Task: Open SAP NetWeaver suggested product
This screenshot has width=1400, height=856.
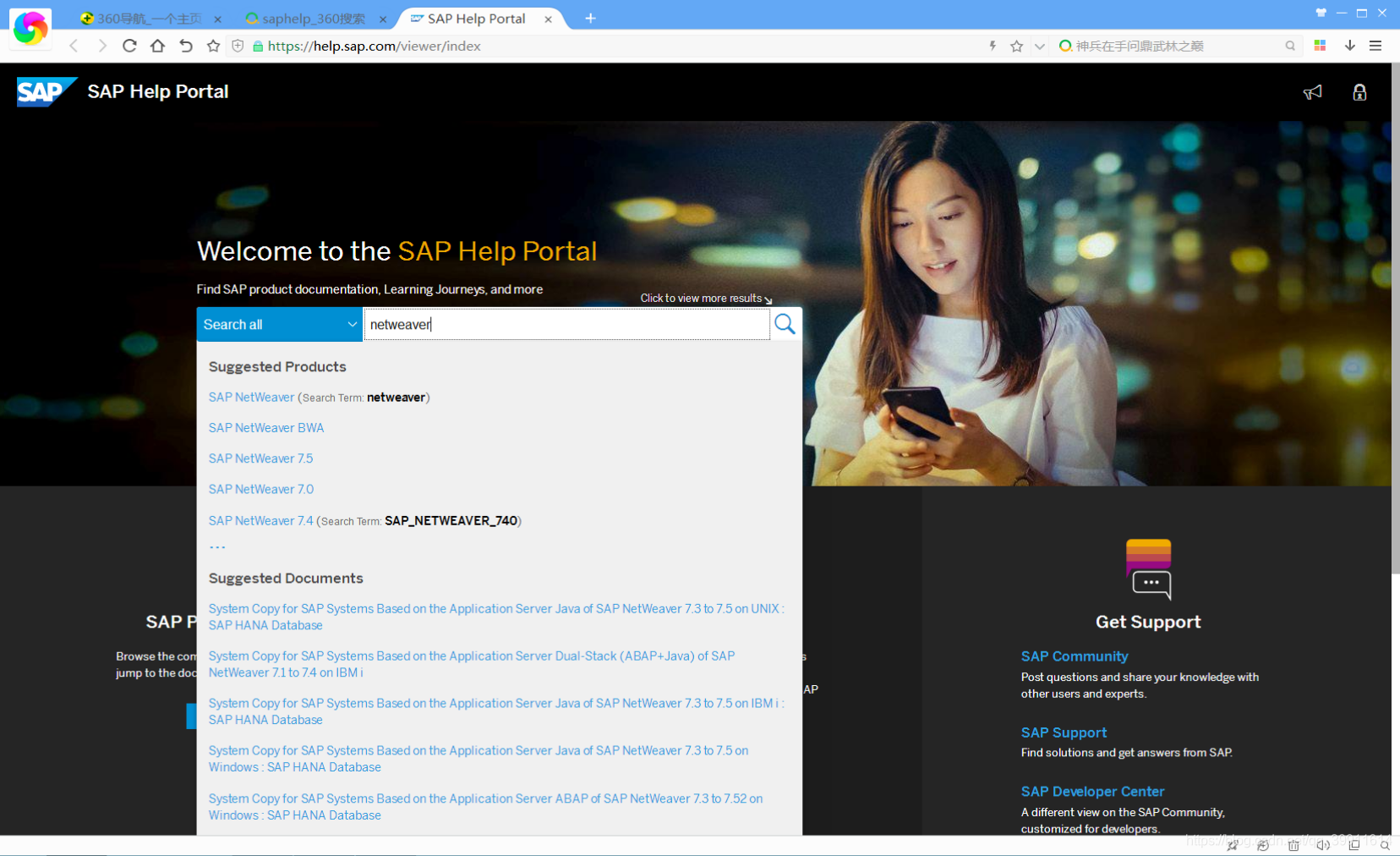Action: (251, 398)
